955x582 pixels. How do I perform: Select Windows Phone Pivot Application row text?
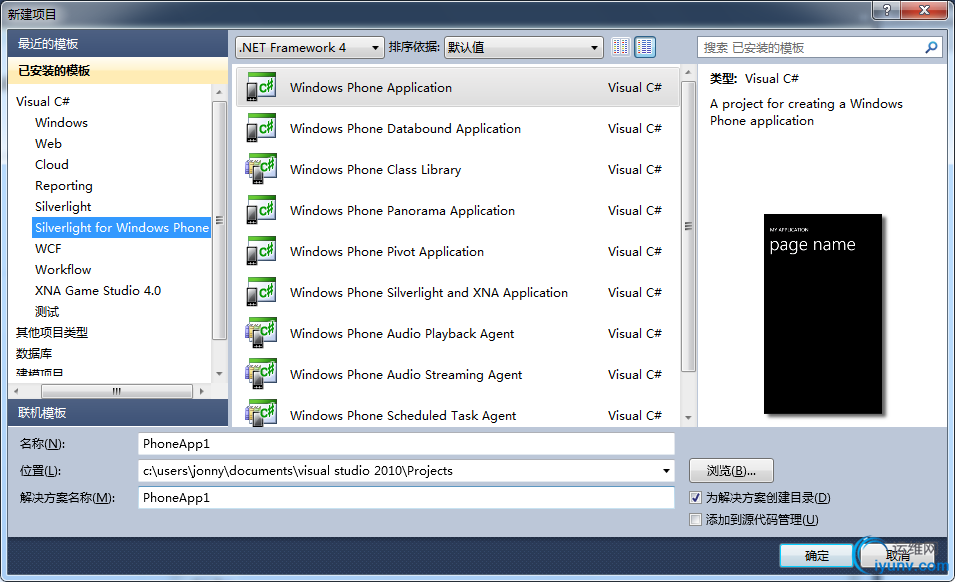pos(387,251)
